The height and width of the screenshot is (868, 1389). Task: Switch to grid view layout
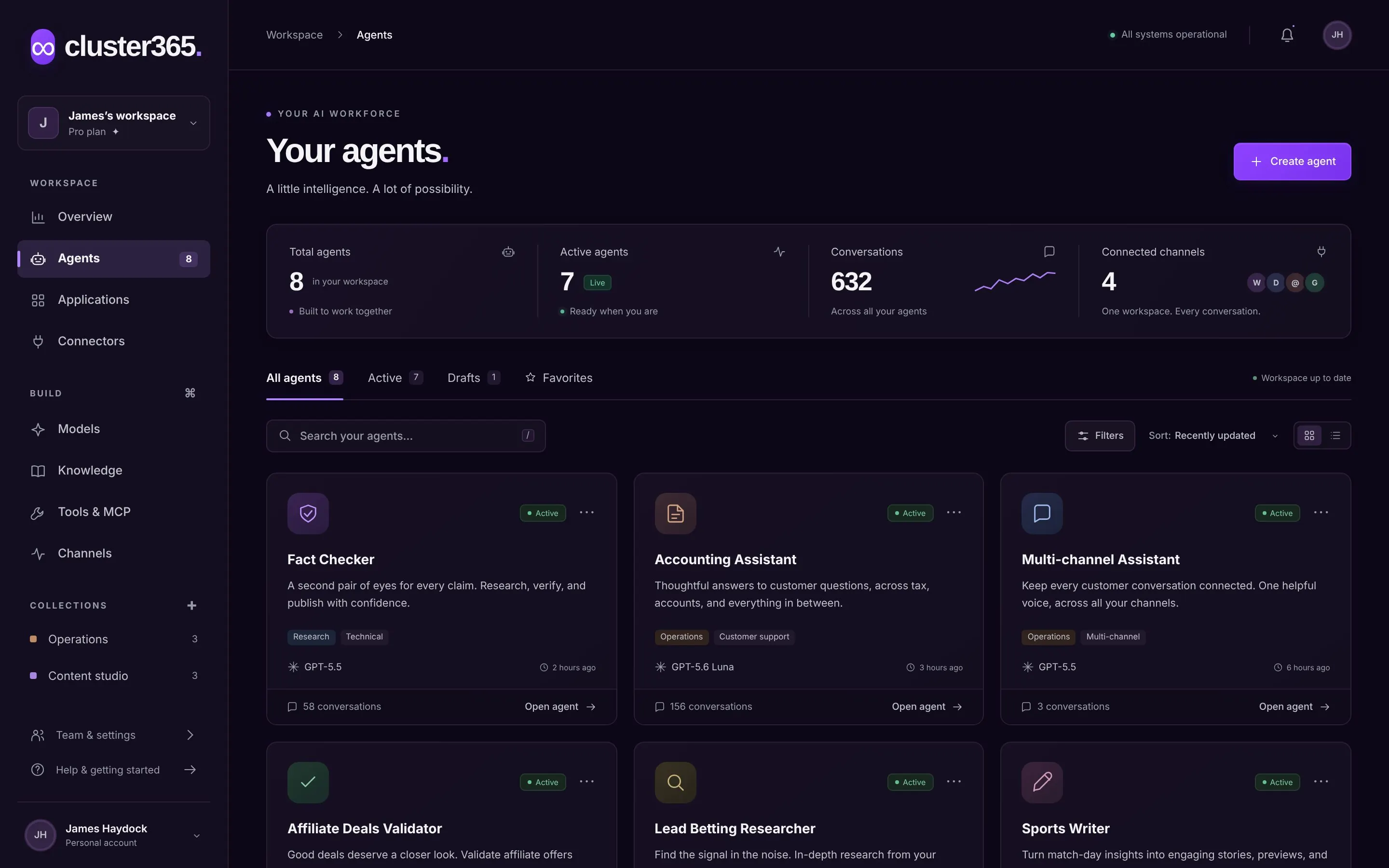pos(1309,436)
